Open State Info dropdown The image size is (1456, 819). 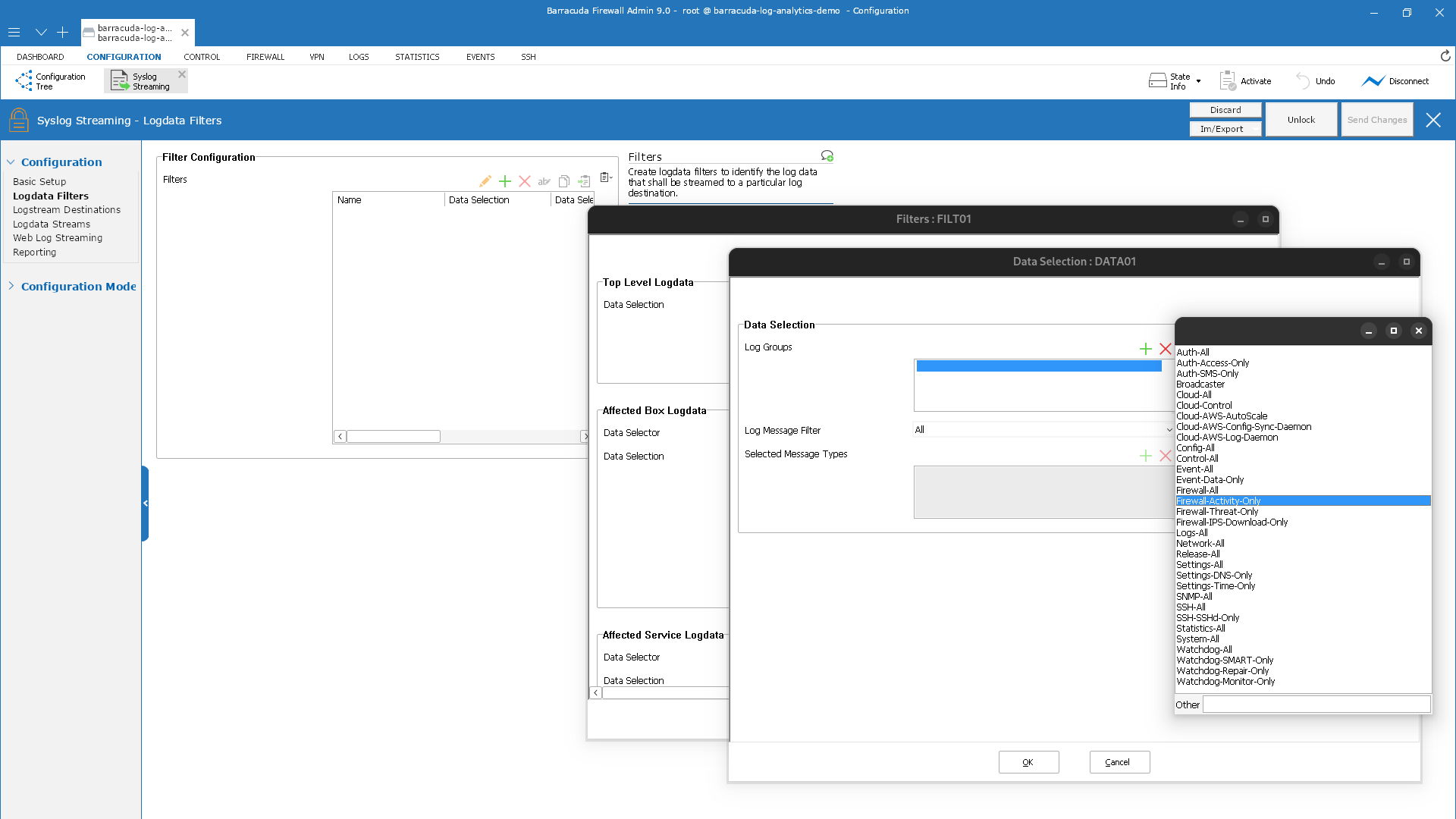1175,81
